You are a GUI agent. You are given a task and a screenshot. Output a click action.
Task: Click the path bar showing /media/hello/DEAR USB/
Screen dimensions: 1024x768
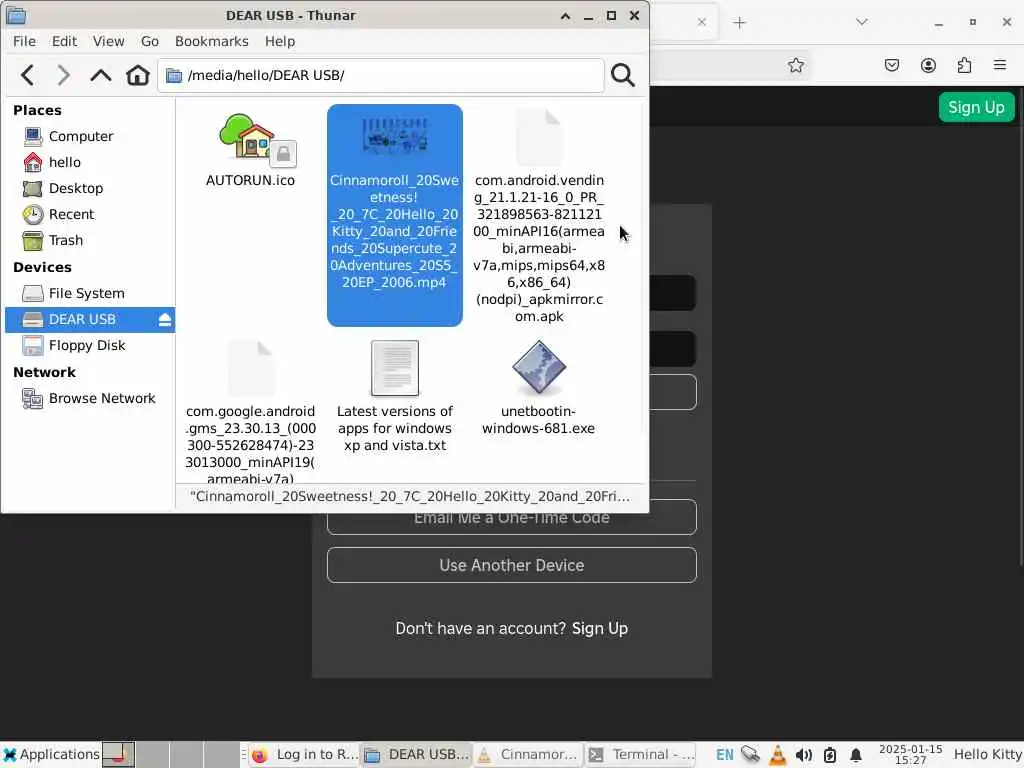381,75
